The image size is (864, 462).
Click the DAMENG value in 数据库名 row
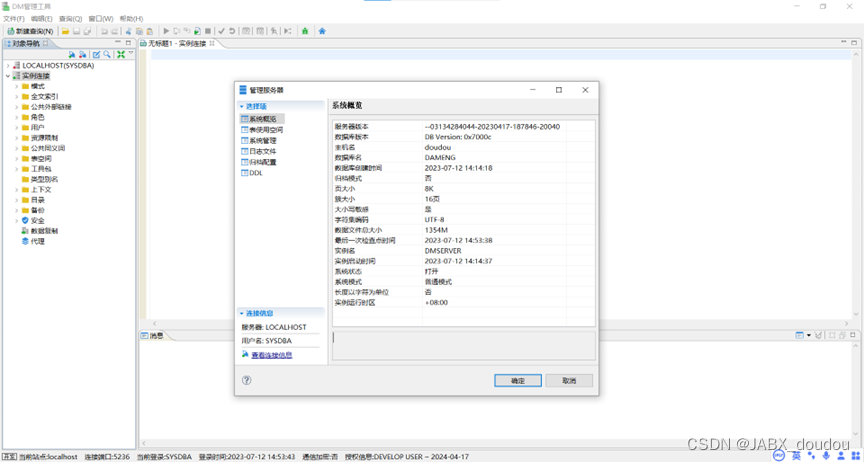[440, 158]
